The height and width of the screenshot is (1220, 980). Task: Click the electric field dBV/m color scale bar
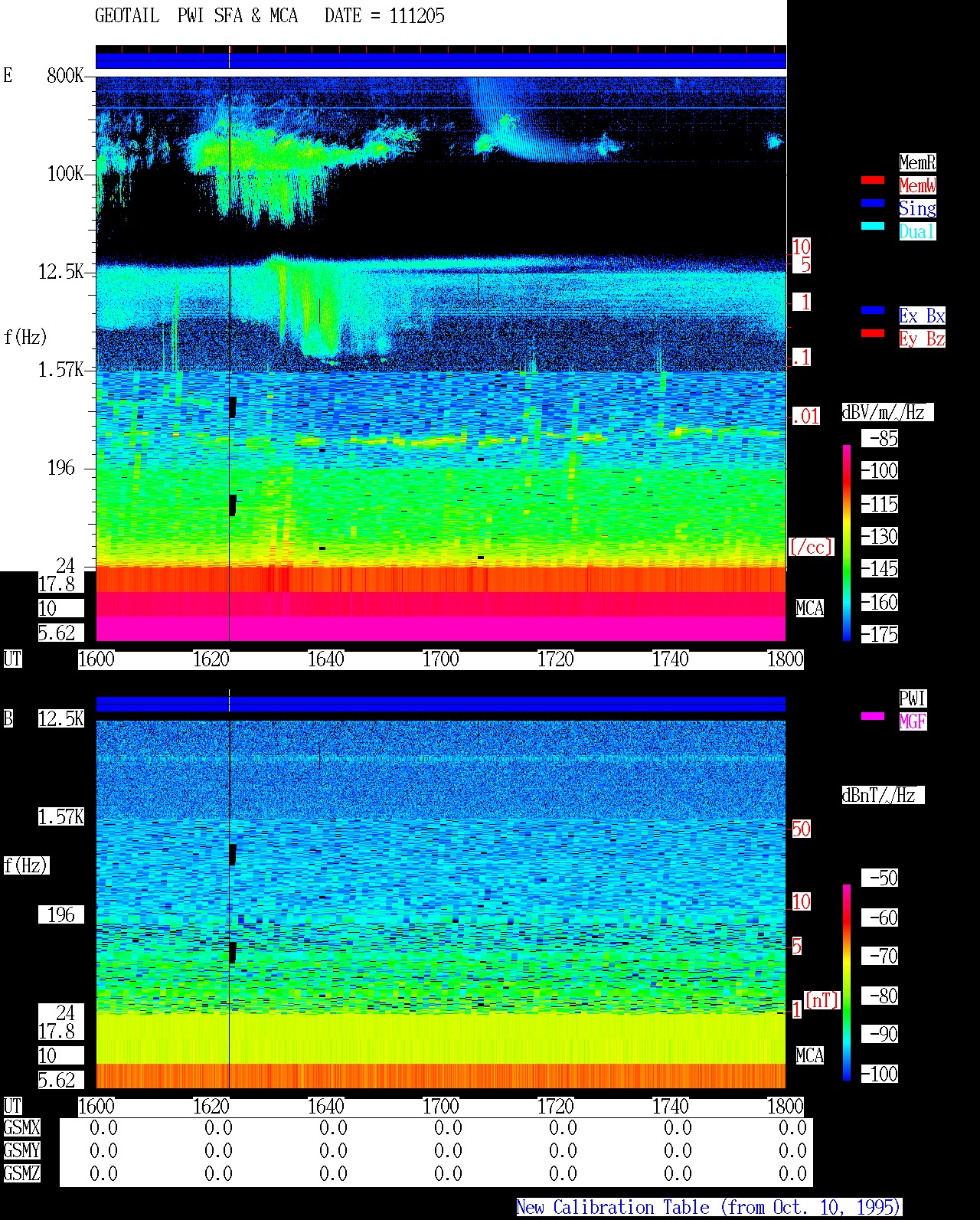coord(847,542)
